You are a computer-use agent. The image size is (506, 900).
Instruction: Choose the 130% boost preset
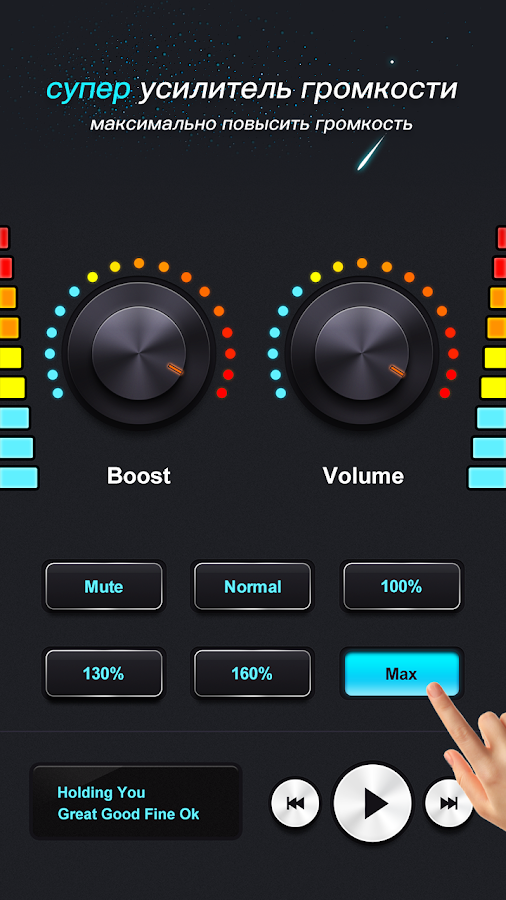pos(104,673)
